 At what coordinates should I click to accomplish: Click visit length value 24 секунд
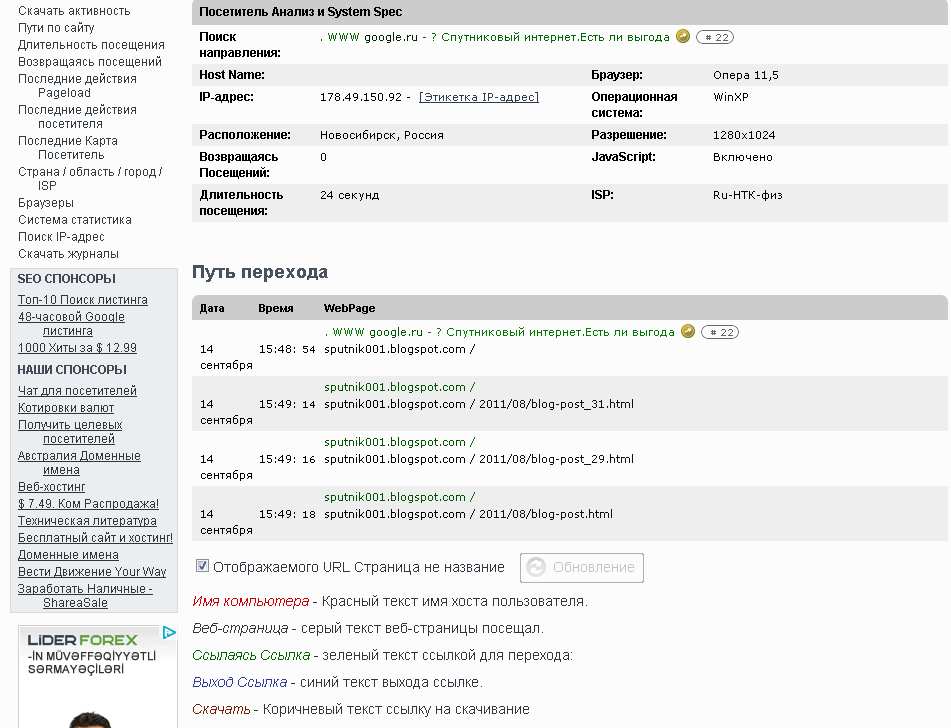coord(349,195)
